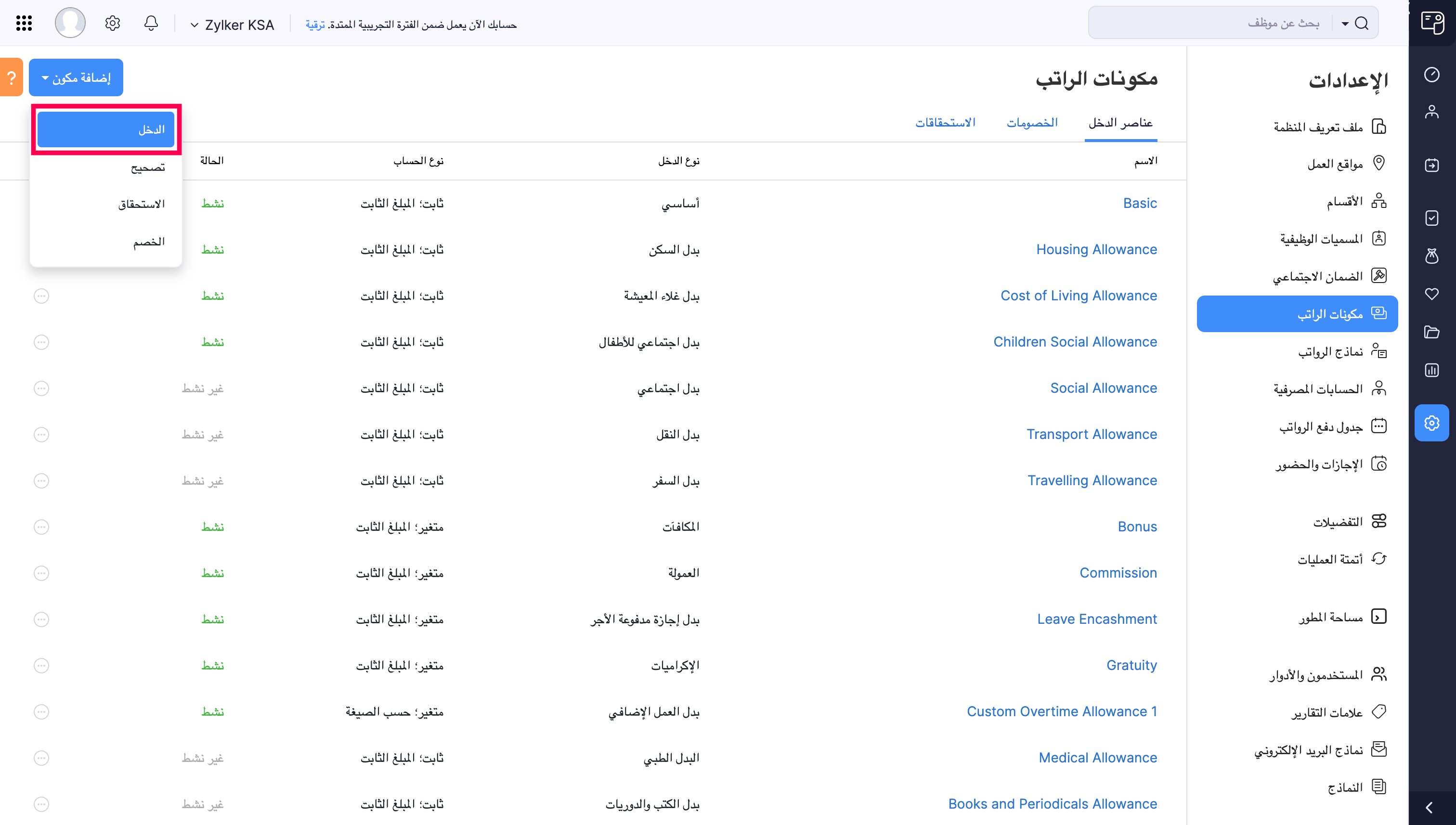The height and width of the screenshot is (825, 1456).
Task: Click the bar-chart reports icon in right dock
Action: [1433, 370]
